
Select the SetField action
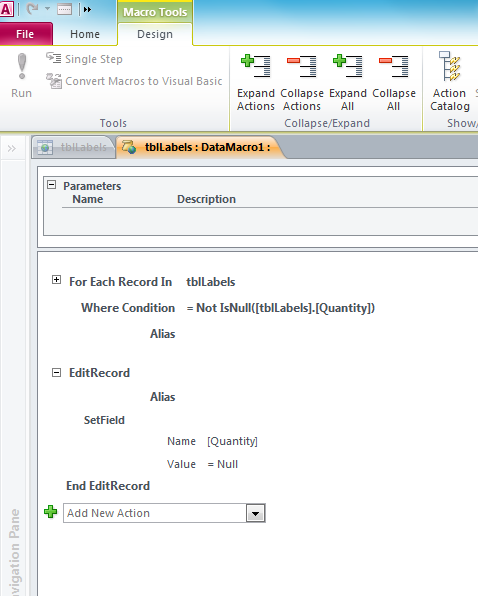[104, 420]
